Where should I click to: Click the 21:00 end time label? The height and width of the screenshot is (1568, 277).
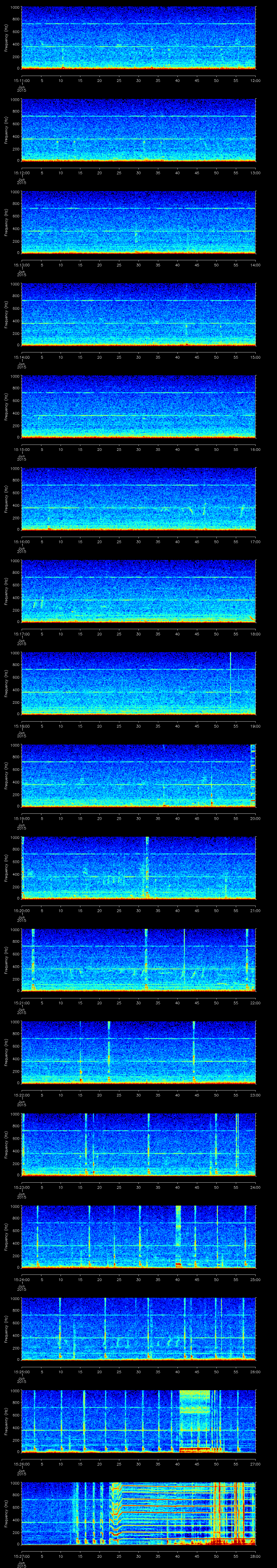coord(255,910)
